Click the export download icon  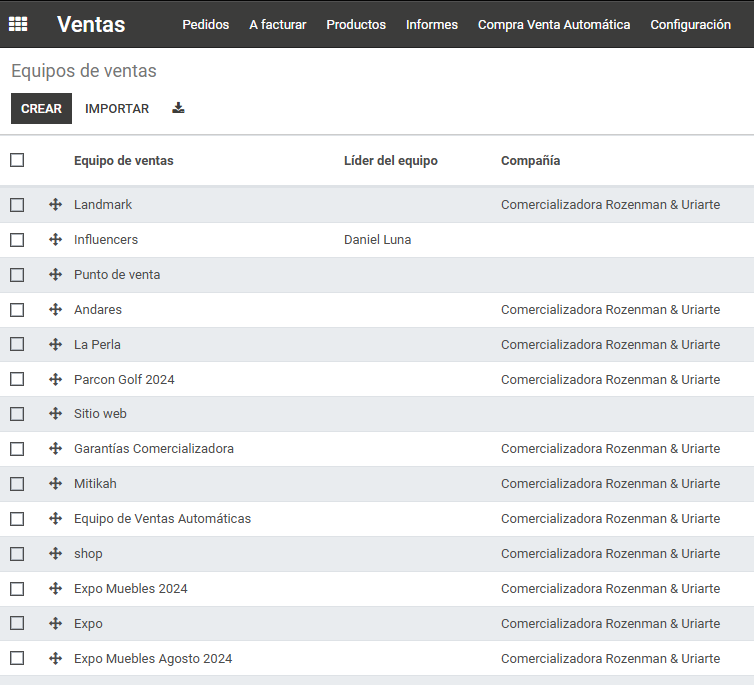178,108
